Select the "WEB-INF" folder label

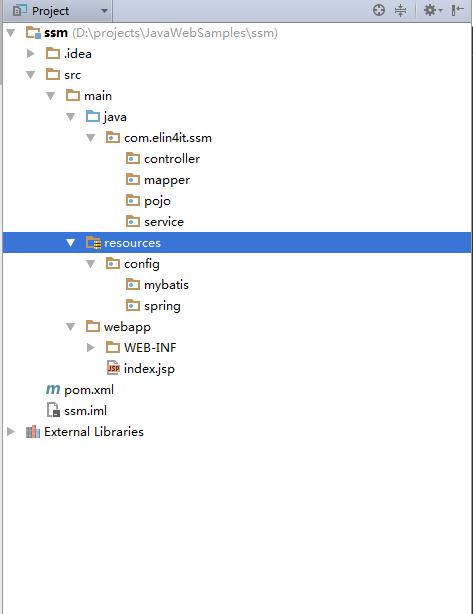[150, 347]
